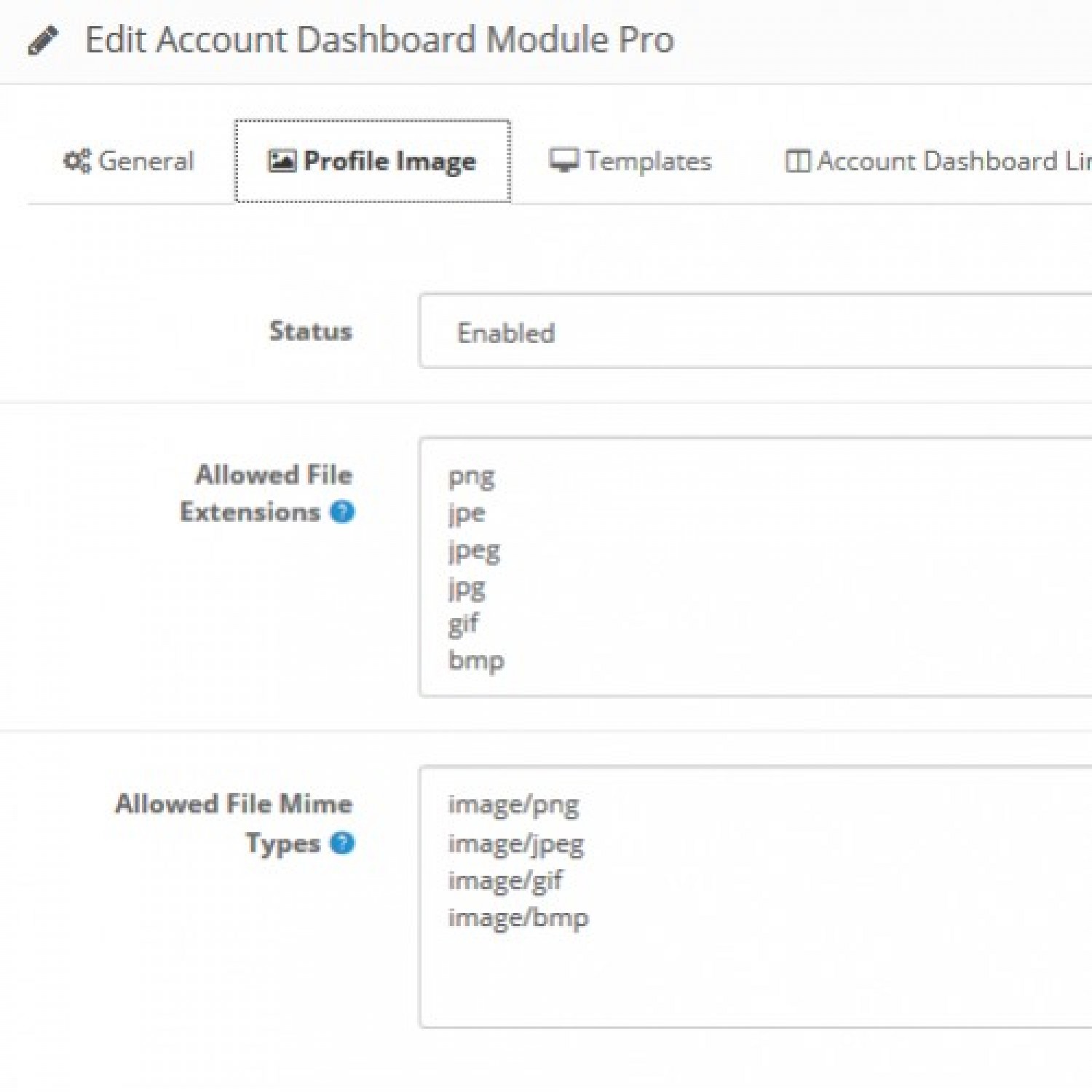This screenshot has width=1092, height=1092.
Task: Place cursor on the bmp extension line
Action: (x=476, y=660)
